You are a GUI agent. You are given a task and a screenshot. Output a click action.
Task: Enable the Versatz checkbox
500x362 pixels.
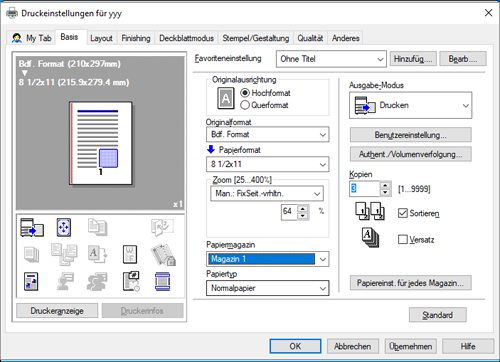click(x=403, y=239)
